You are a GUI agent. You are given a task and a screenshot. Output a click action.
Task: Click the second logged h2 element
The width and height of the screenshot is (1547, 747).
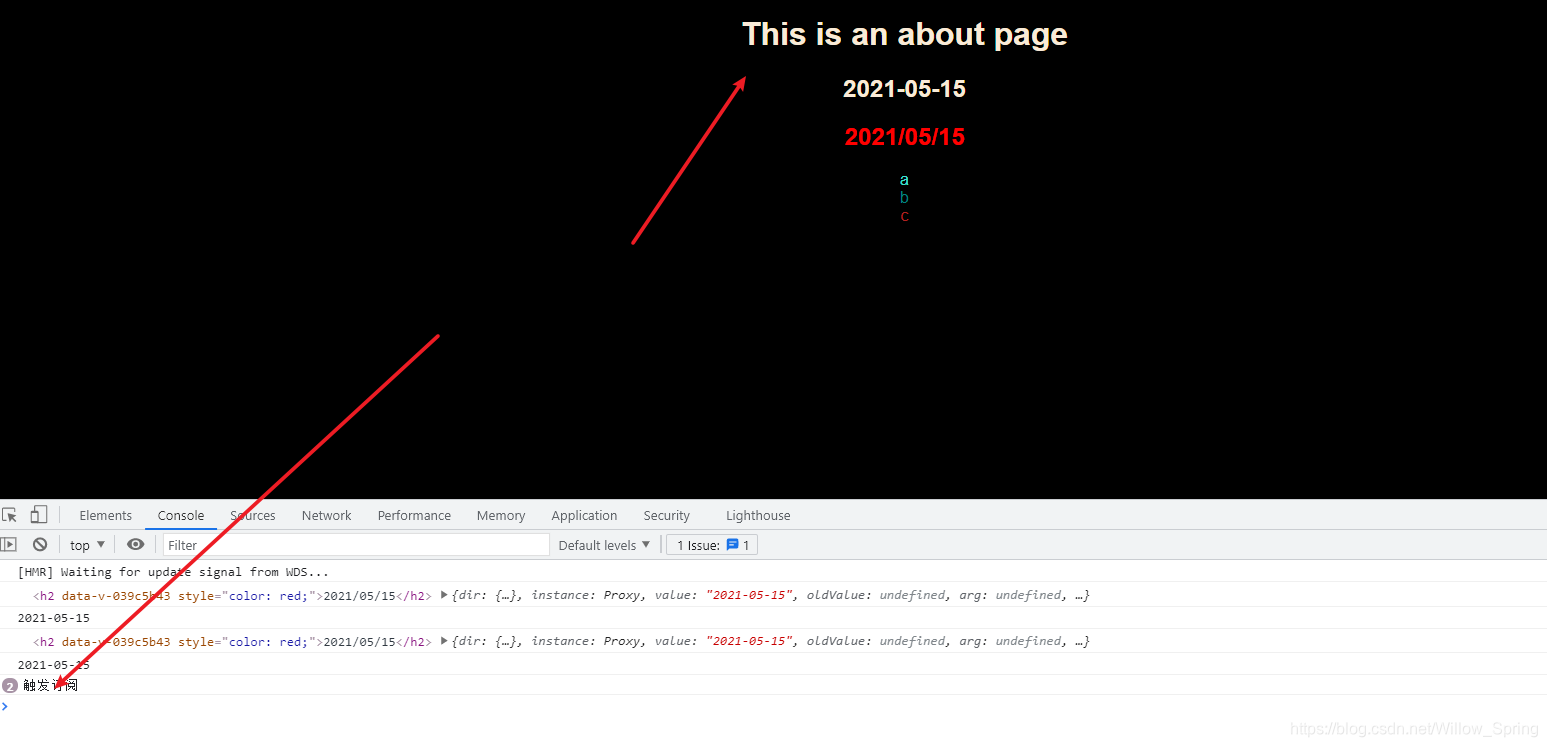click(x=232, y=641)
